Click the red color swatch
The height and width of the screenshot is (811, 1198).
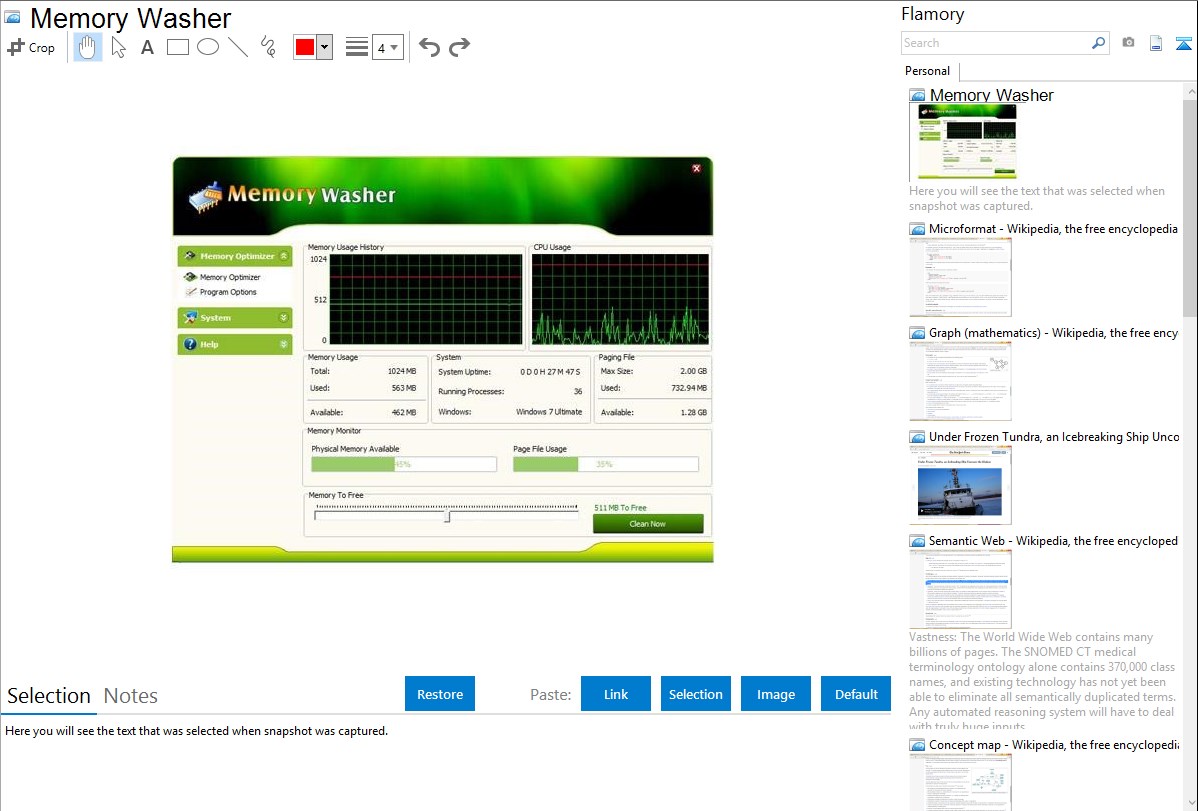[x=305, y=47]
